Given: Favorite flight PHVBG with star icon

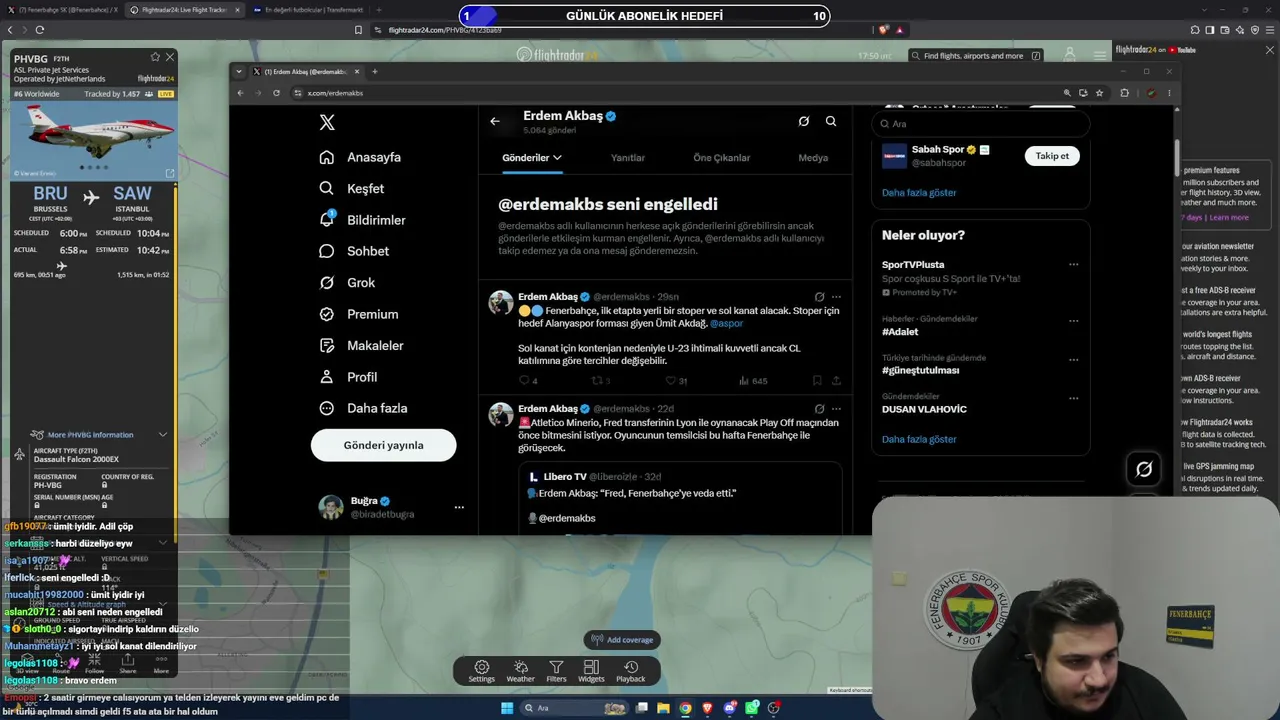Looking at the screenshot, I should pyautogui.click(x=155, y=57).
